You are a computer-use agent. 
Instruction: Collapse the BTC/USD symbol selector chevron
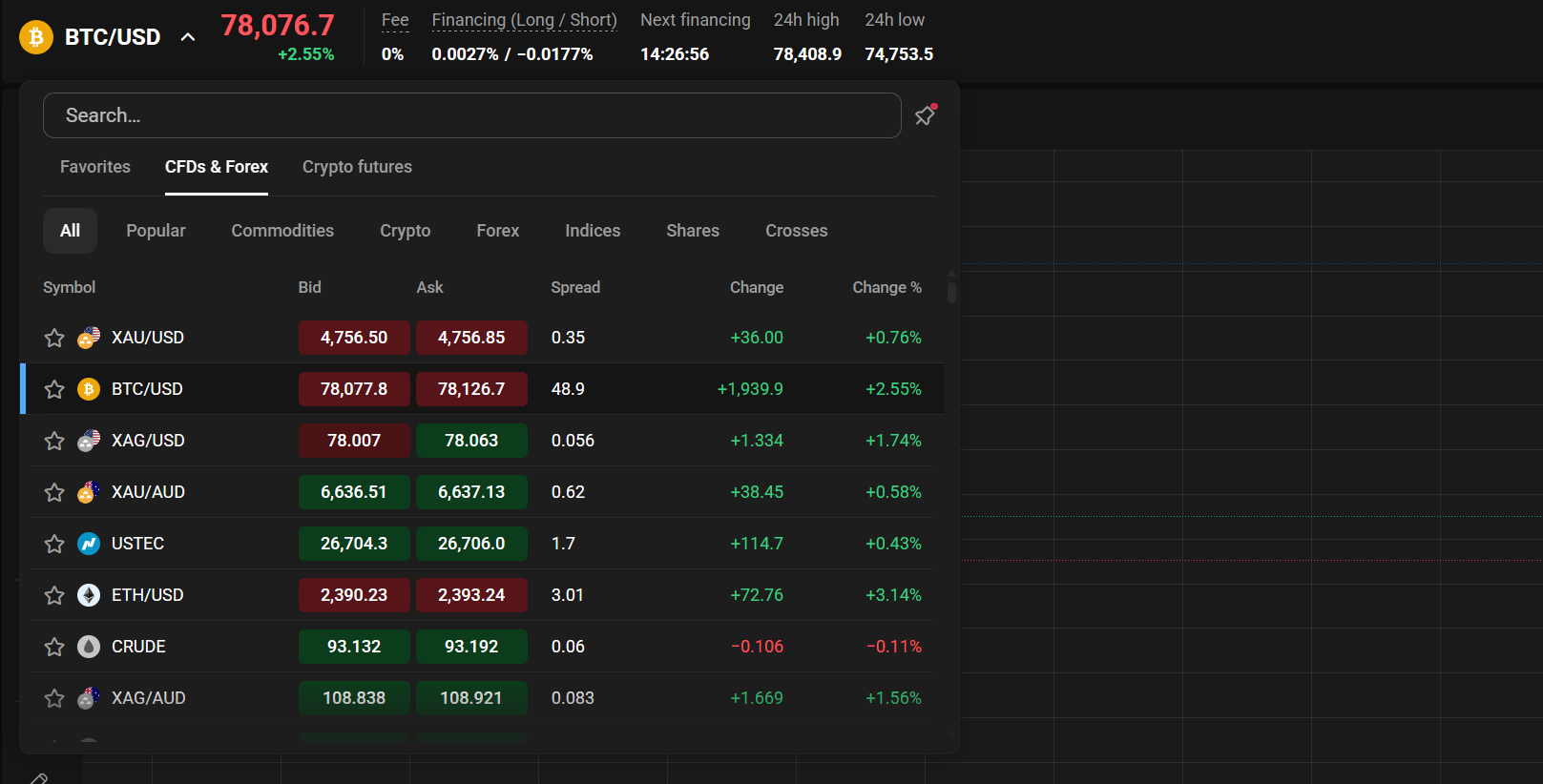(x=188, y=37)
